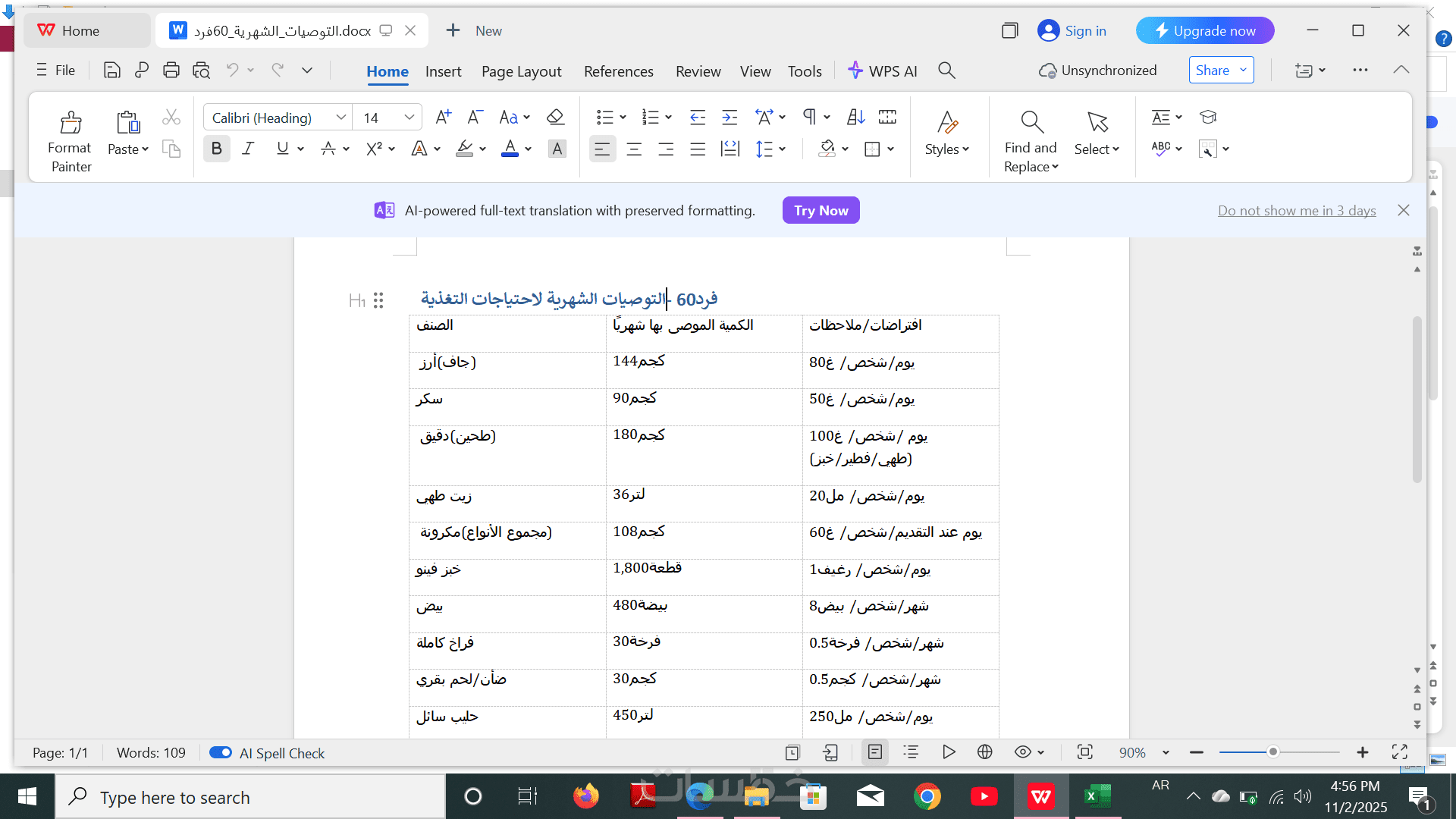Click the "Do not show me in 3 days" link

(1296, 210)
